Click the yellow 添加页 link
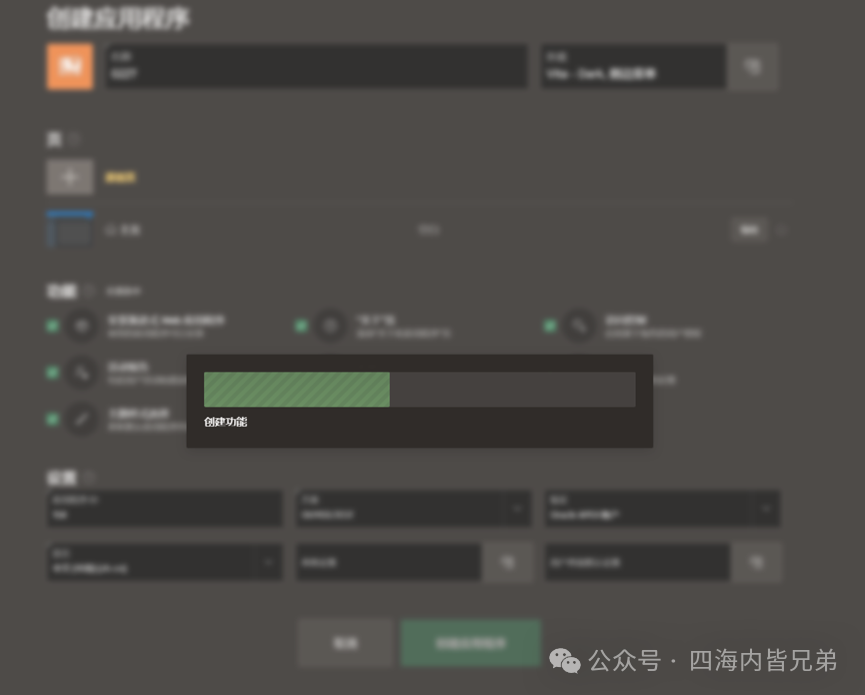 (120, 177)
